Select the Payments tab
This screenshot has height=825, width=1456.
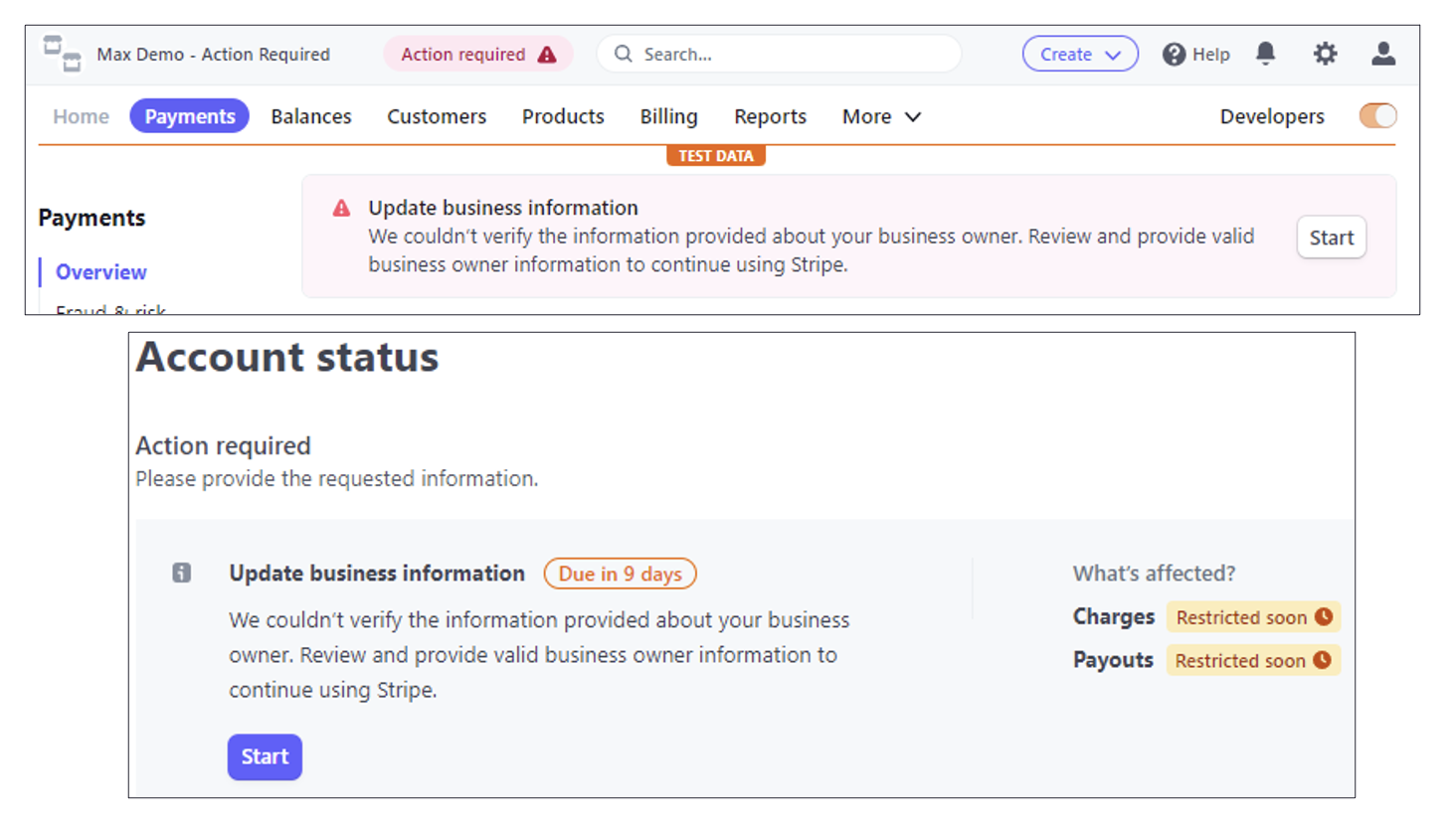[x=189, y=116]
